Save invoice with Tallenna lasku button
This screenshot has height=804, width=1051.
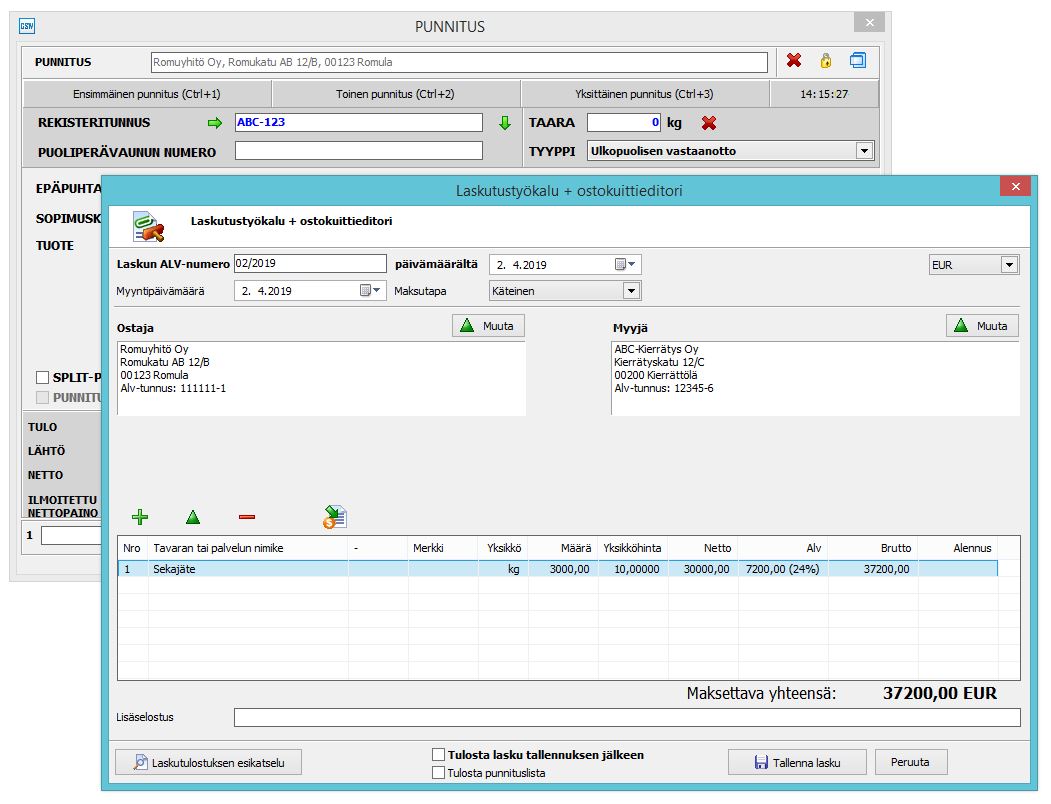click(x=797, y=762)
